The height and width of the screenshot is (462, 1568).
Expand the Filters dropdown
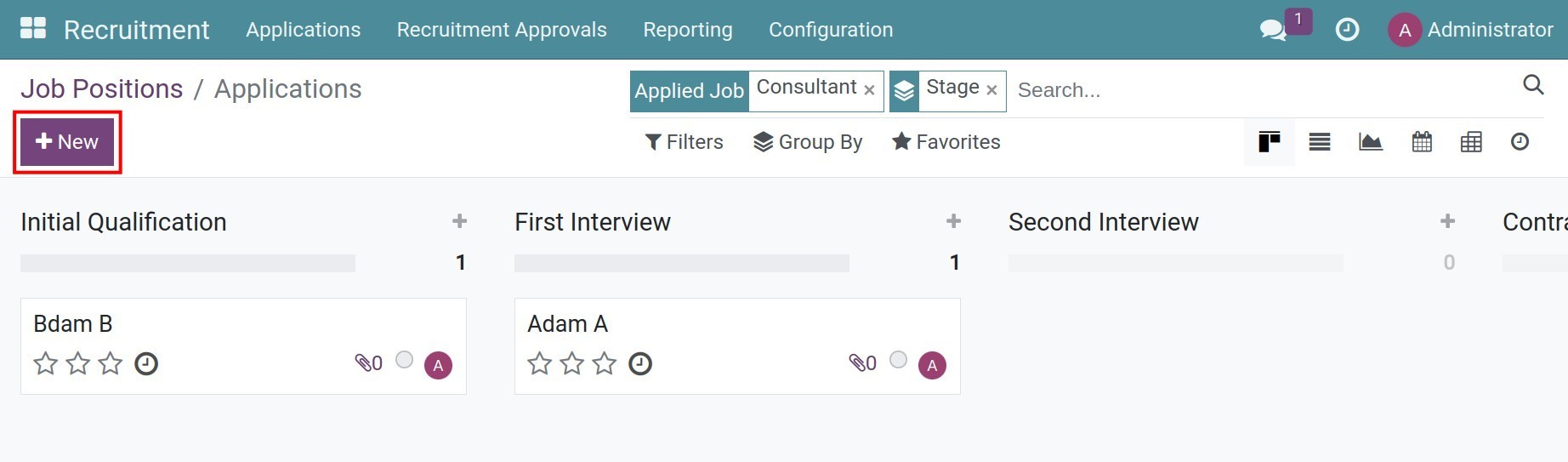685,142
